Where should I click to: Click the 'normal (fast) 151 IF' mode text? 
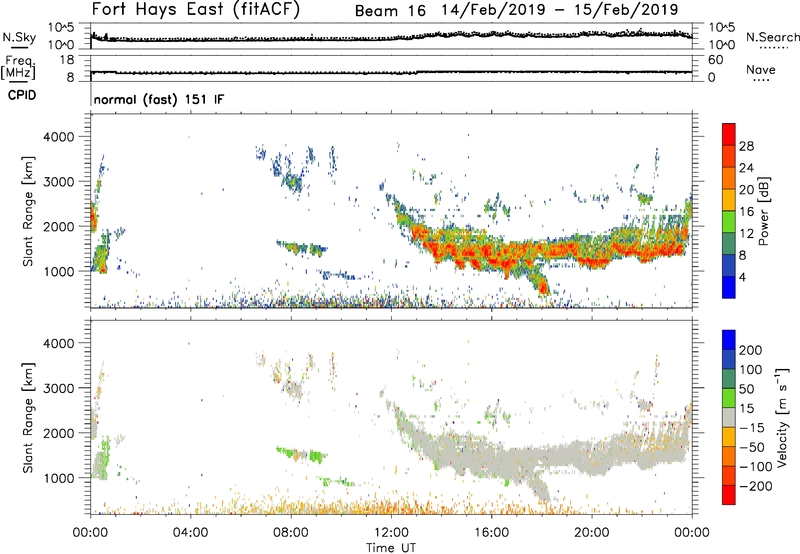pos(159,99)
